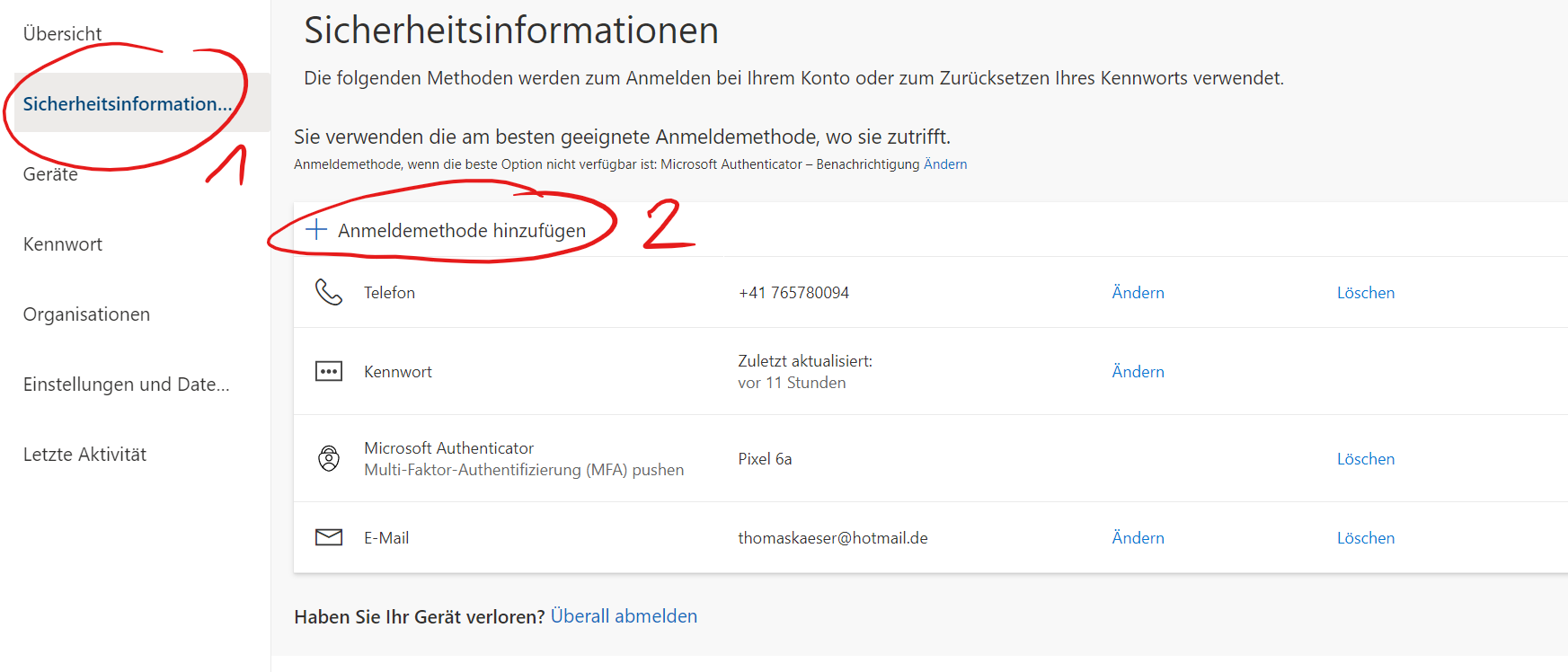Screen dimensions: 1568x672
Task: Delete the Microsoft Authenticator Pixel 6a entry
Action: pos(1365,459)
